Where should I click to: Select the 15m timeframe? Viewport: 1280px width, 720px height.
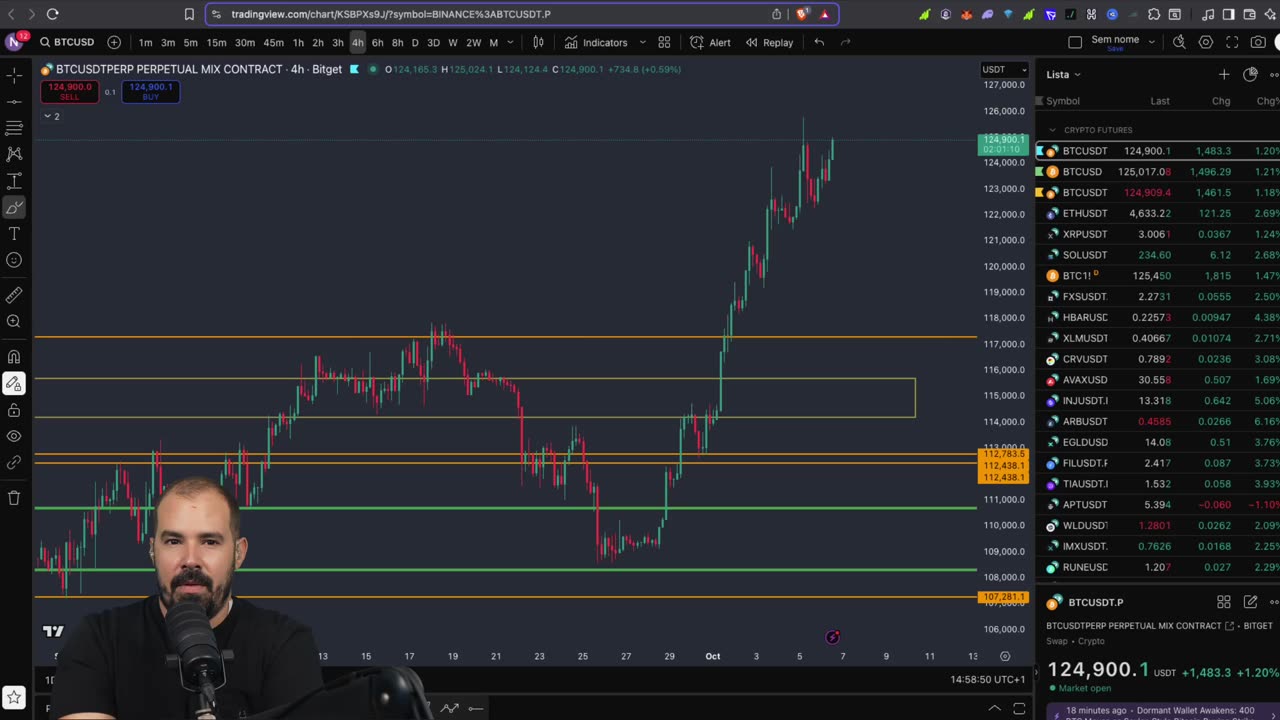coord(216,42)
